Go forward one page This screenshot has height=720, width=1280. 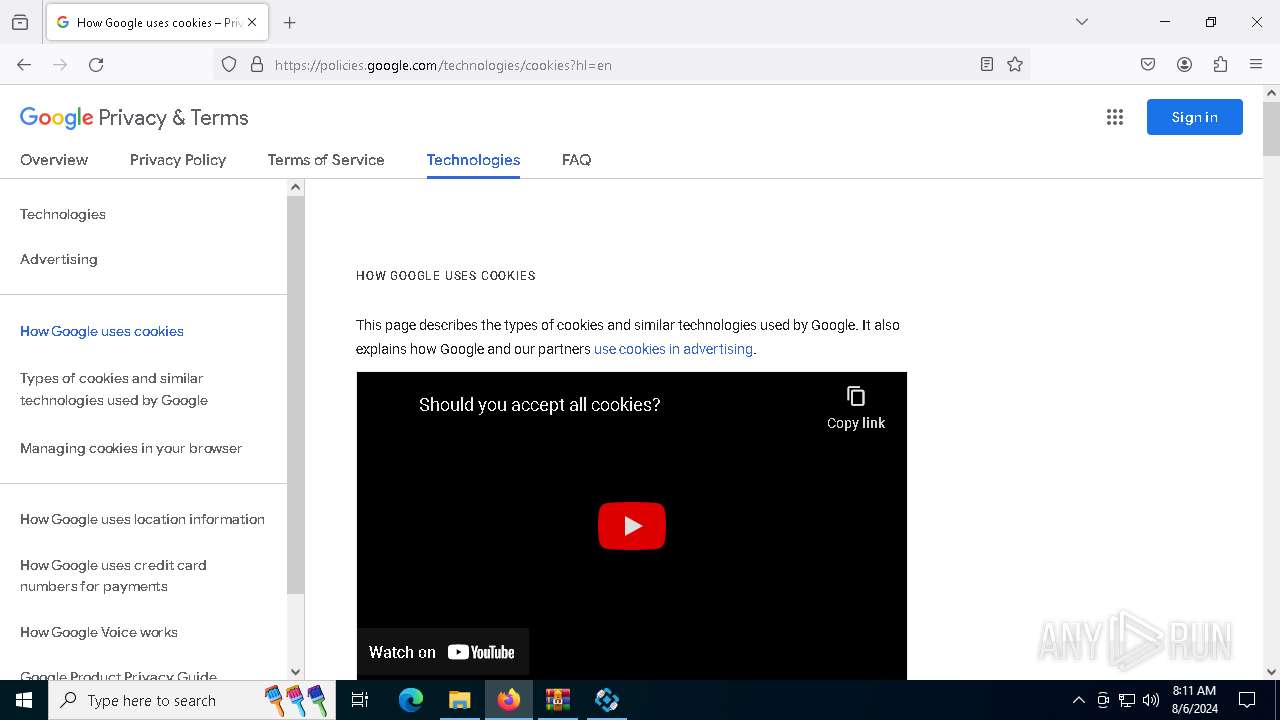(x=60, y=65)
